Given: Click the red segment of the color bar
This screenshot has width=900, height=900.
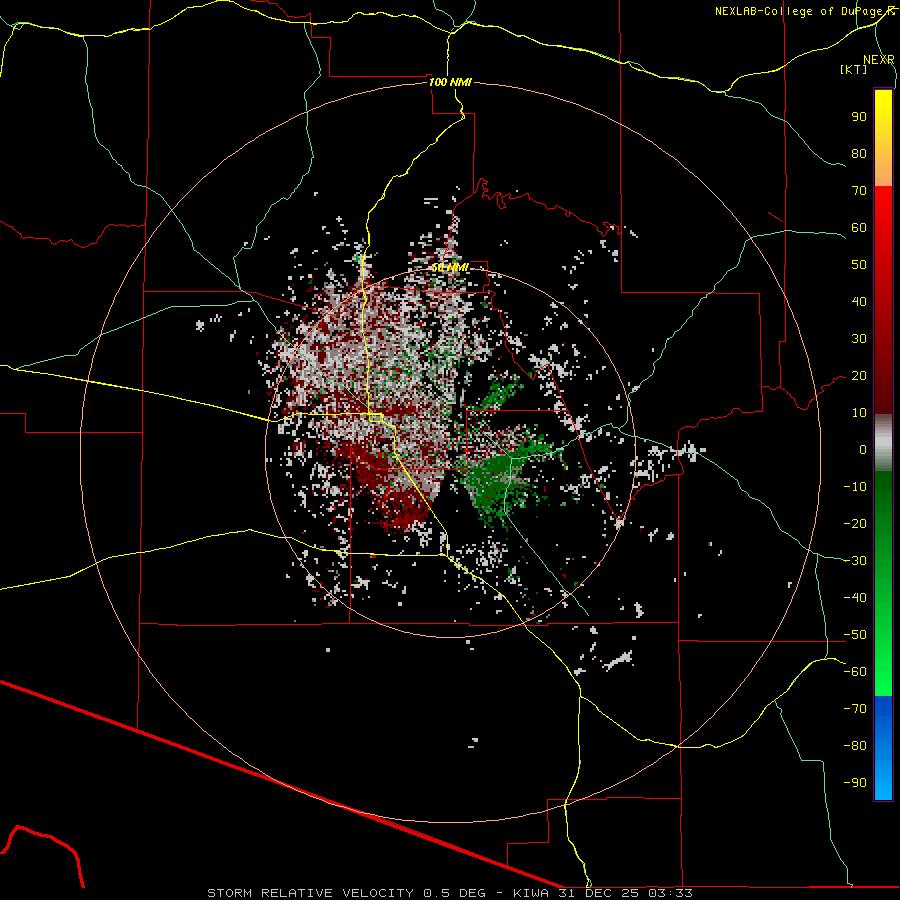Looking at the screenshot, I should (x=883, y=300).
